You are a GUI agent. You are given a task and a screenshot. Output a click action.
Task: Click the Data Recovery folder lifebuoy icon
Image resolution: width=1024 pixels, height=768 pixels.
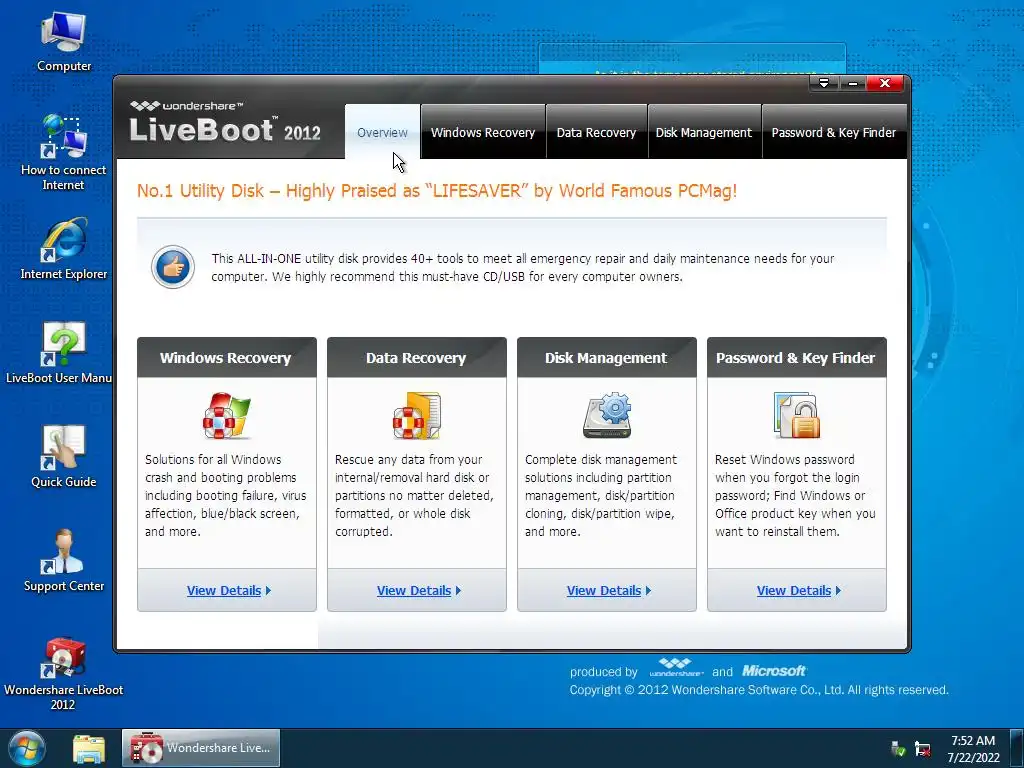417,416
